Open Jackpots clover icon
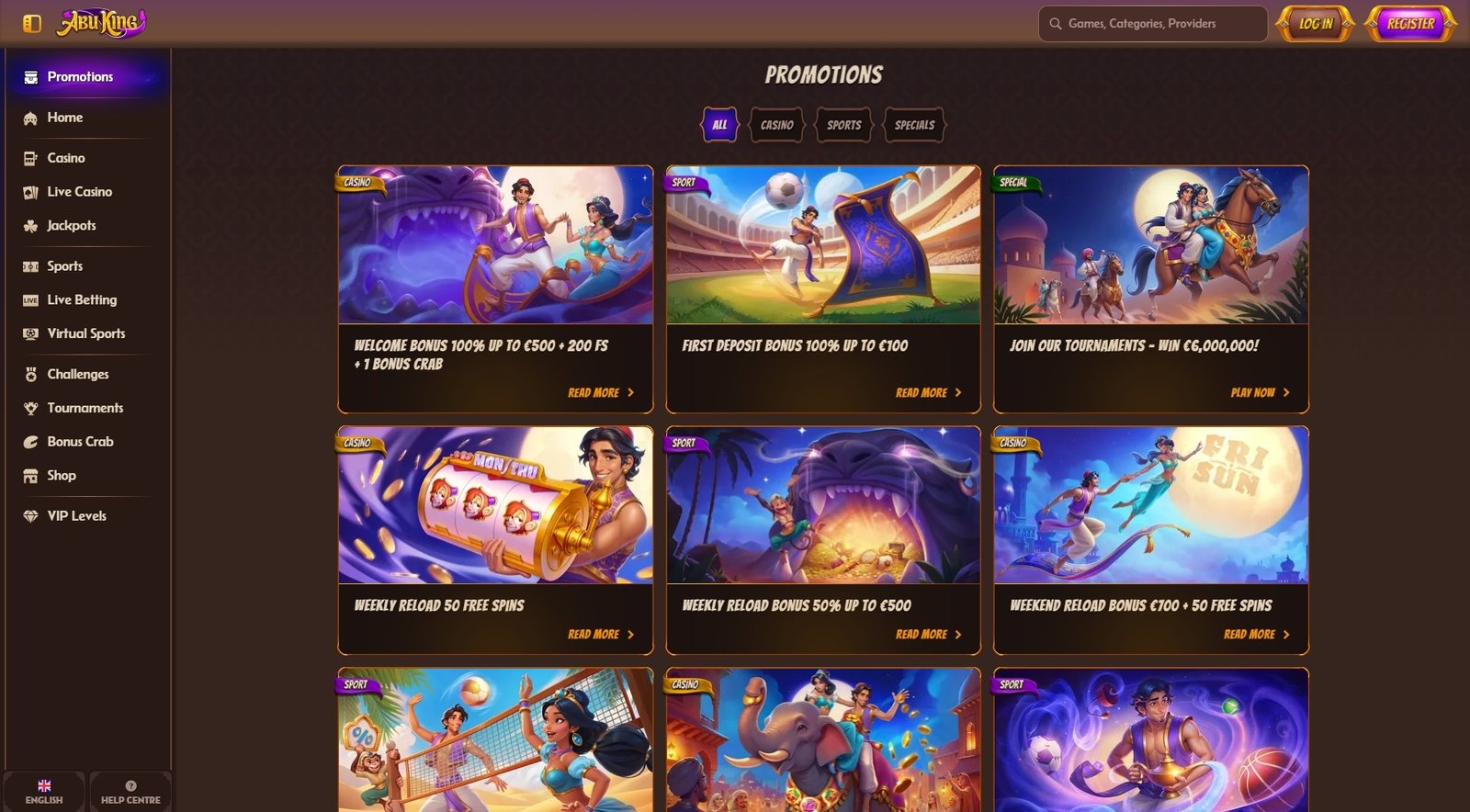The height and width of the screenshot is (812, 1470). coord(30,226)
